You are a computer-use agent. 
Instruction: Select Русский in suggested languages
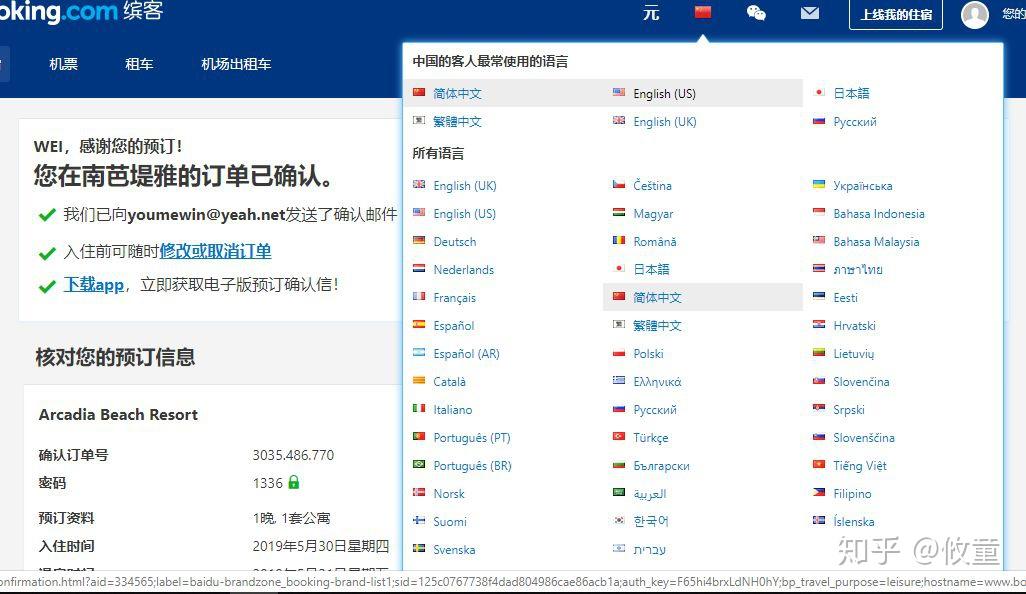point(855,122)
